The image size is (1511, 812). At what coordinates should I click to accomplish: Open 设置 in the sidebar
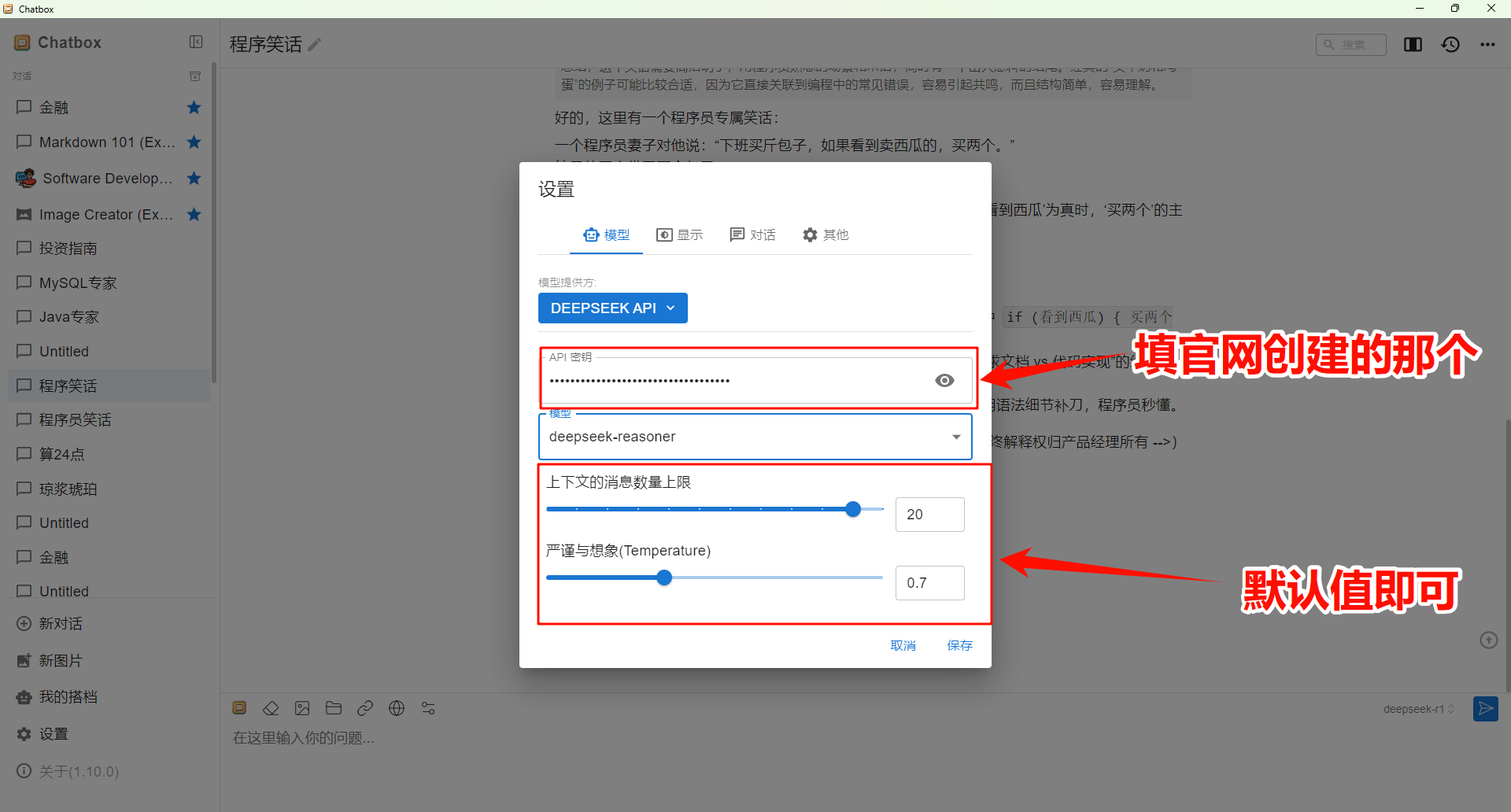pyautogui.click(x=109, y=734)
